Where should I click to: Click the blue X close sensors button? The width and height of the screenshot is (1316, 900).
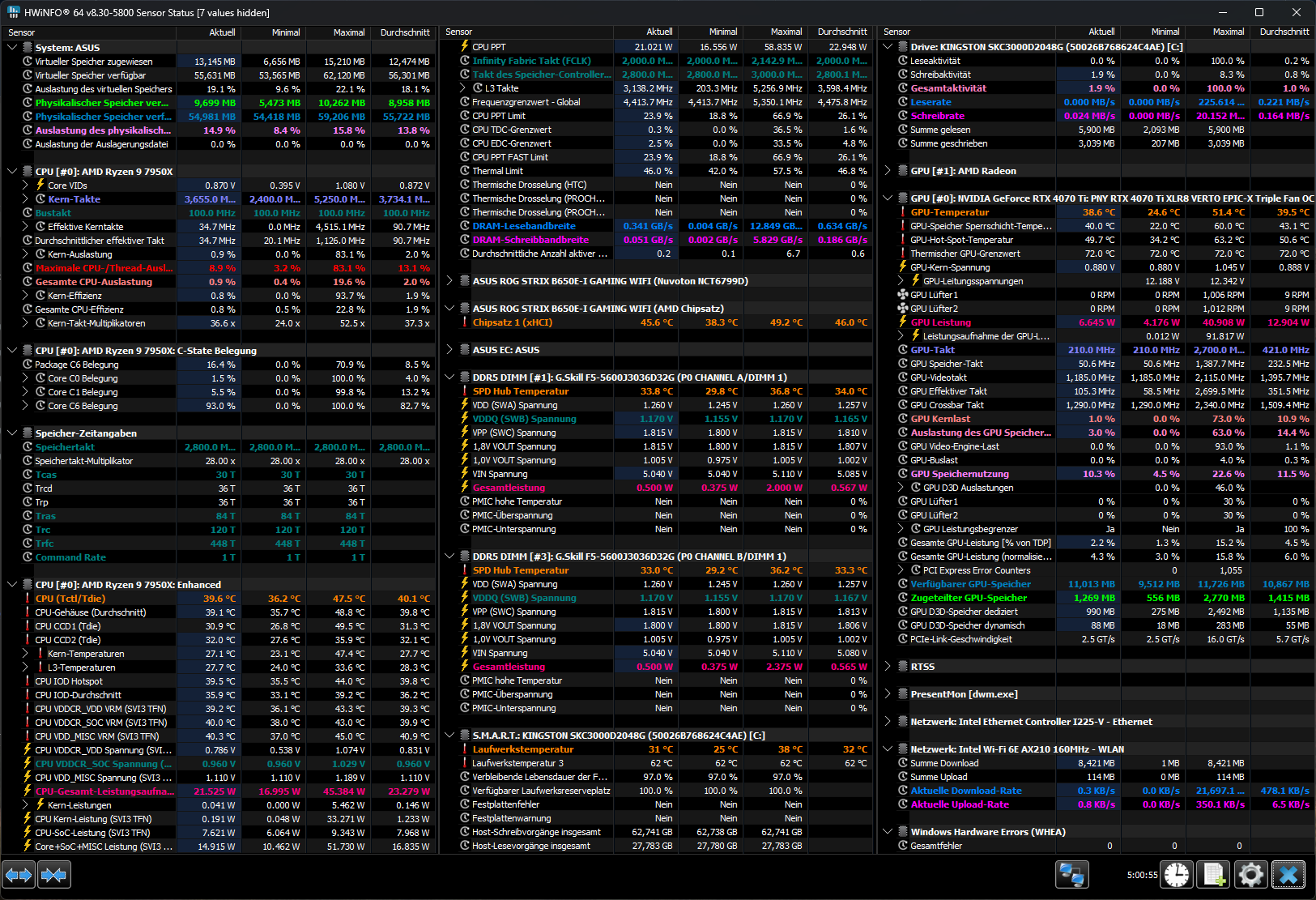click(1288, 875)
